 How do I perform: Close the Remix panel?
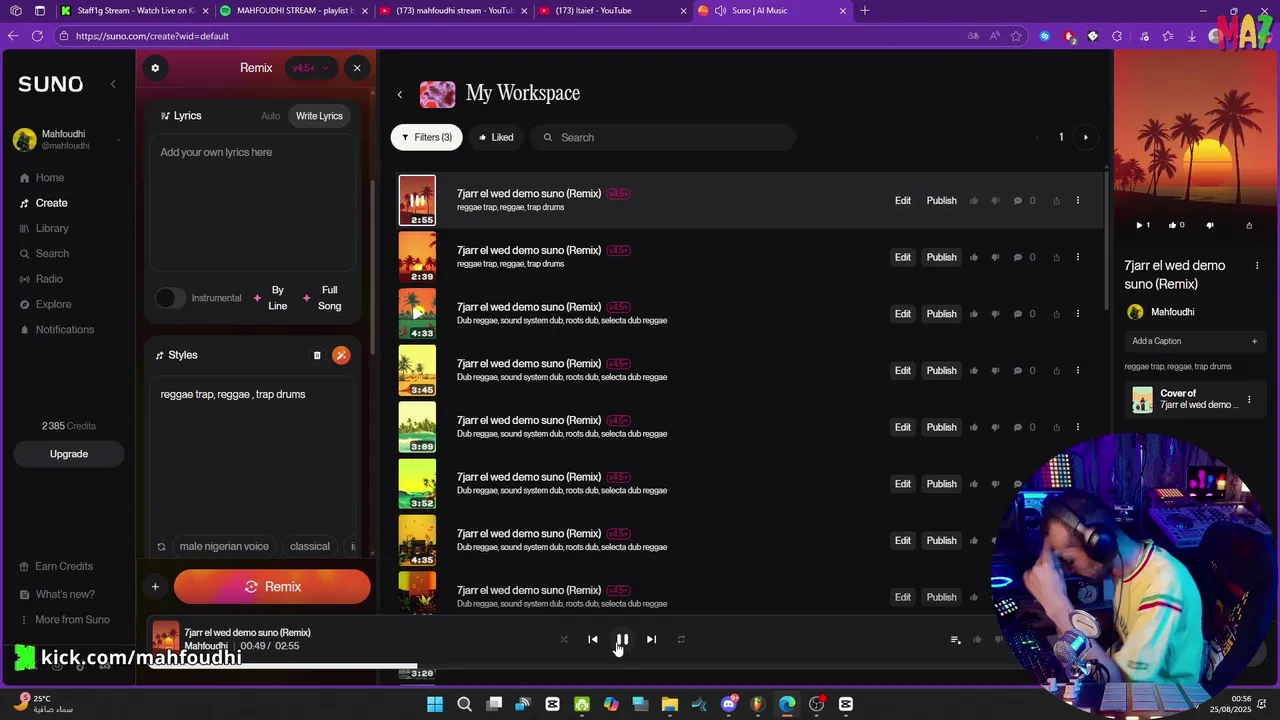(x=357, y=68)
